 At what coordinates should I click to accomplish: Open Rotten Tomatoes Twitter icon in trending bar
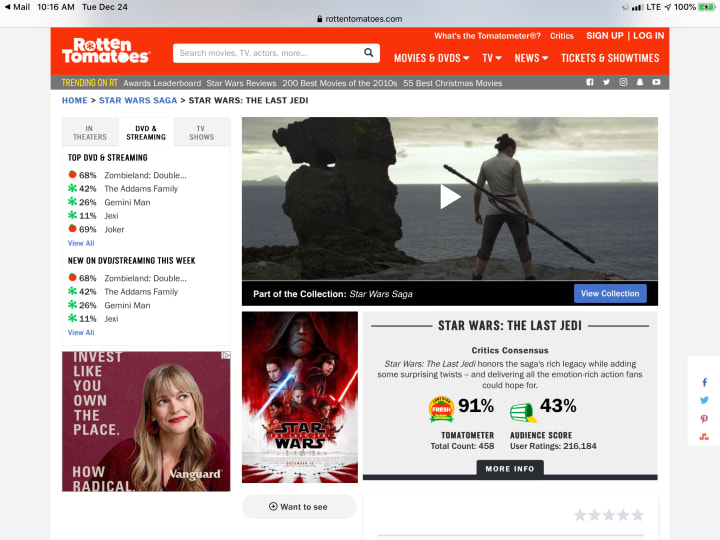(x=607, y=82)
